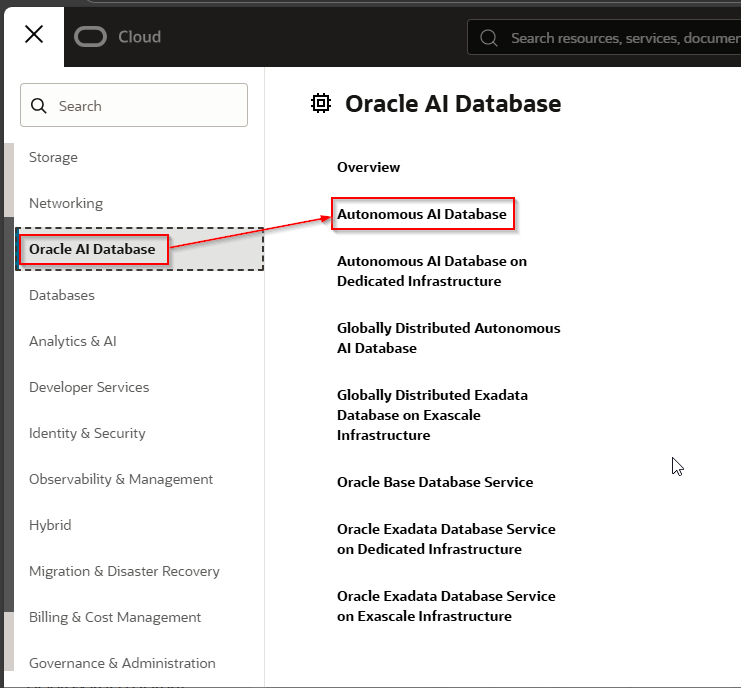741x688 pixels.
Task: Open the Storage category
Action: tap(53, 157)
